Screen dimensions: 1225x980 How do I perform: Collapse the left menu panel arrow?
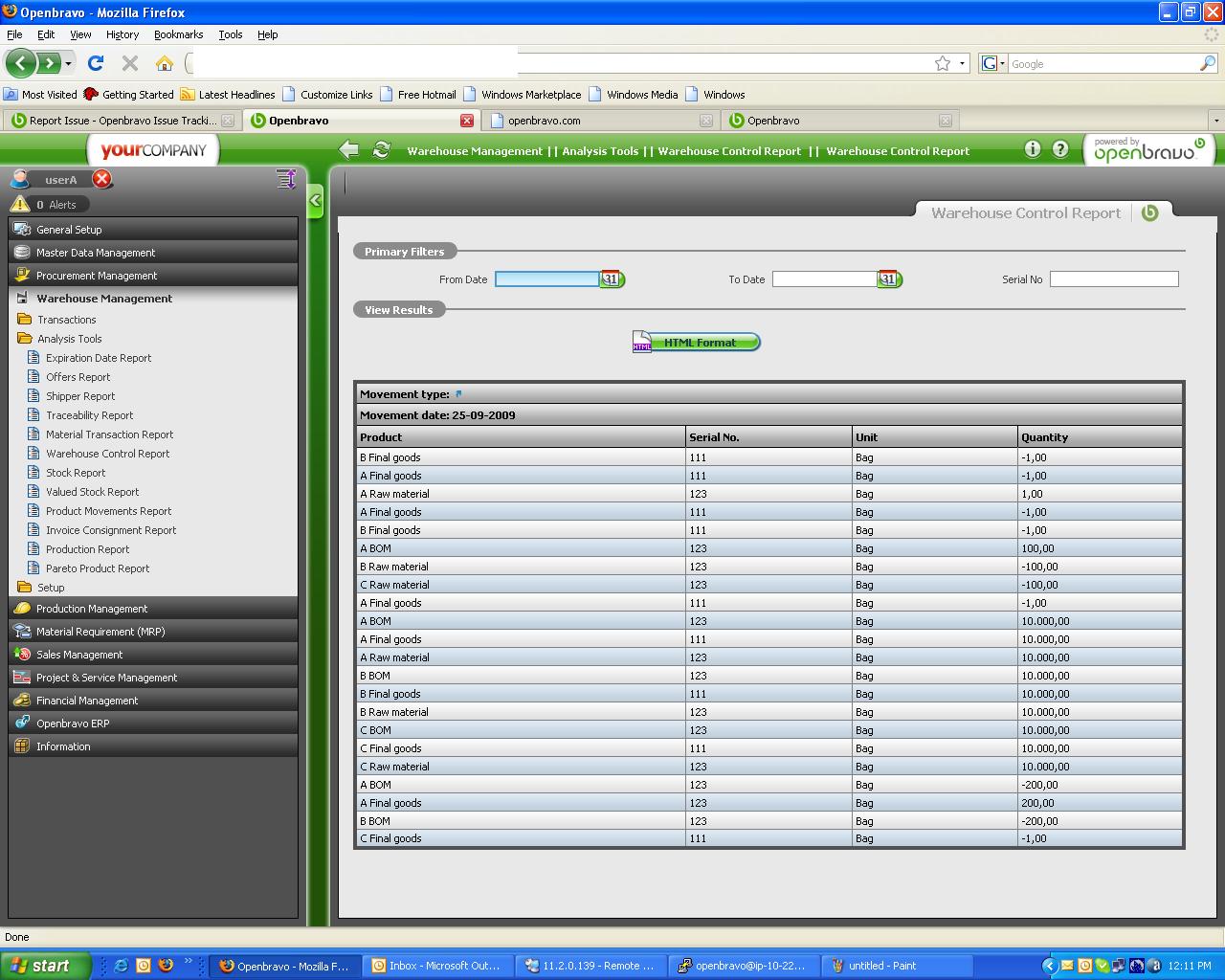click(x=315, y=202)
